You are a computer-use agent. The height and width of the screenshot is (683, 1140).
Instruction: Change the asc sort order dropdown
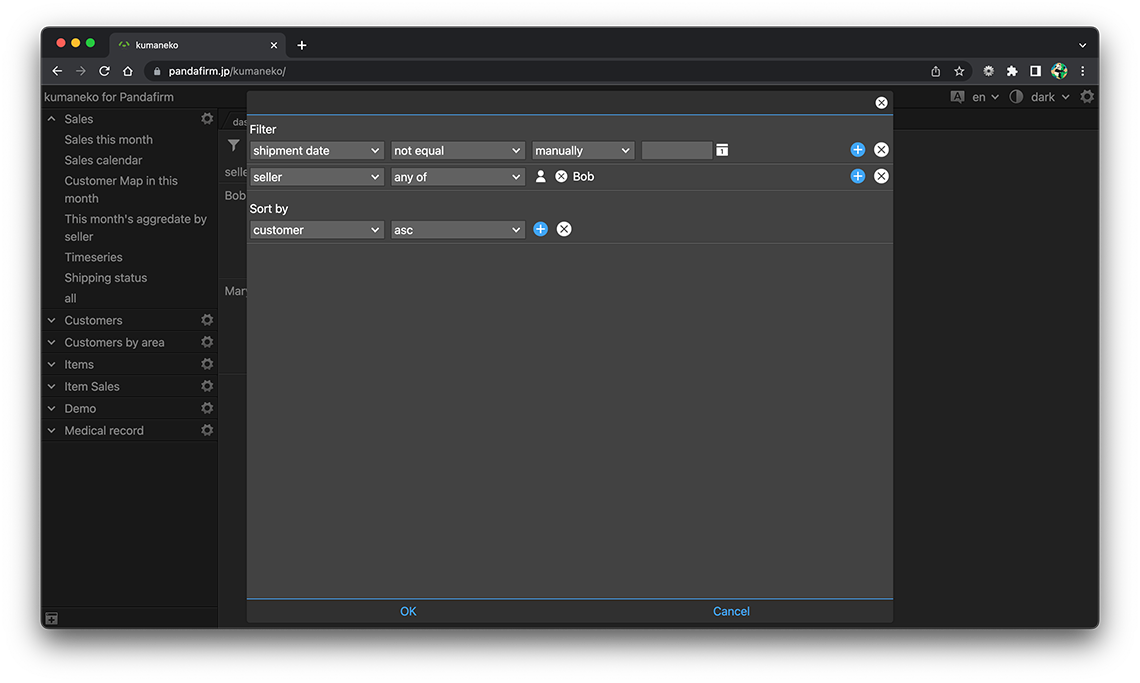[458, 230]
